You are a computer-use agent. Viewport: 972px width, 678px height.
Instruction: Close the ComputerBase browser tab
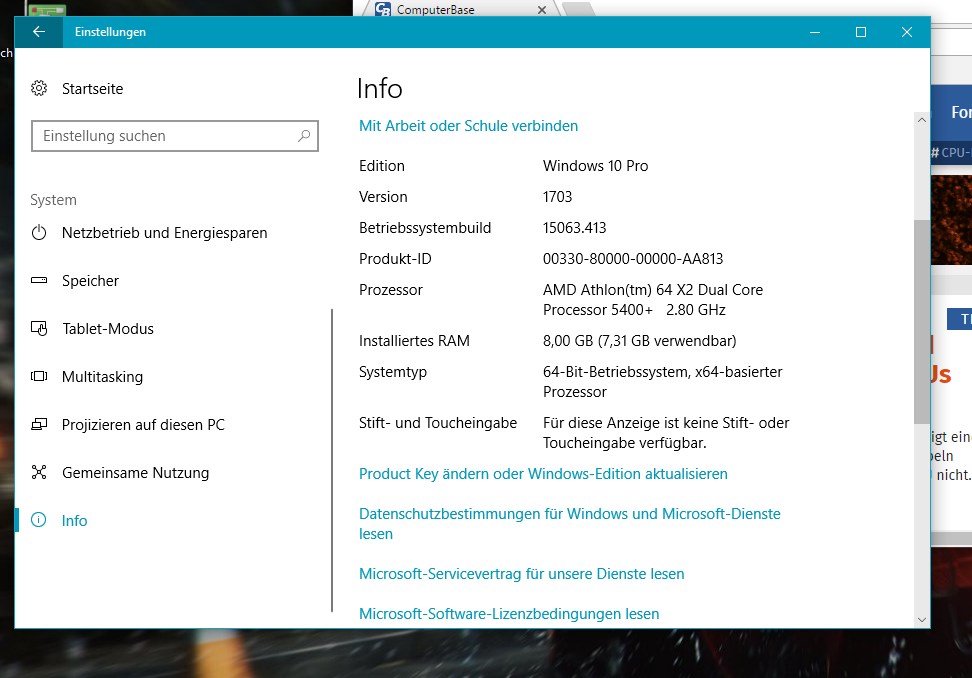(542, 10)
